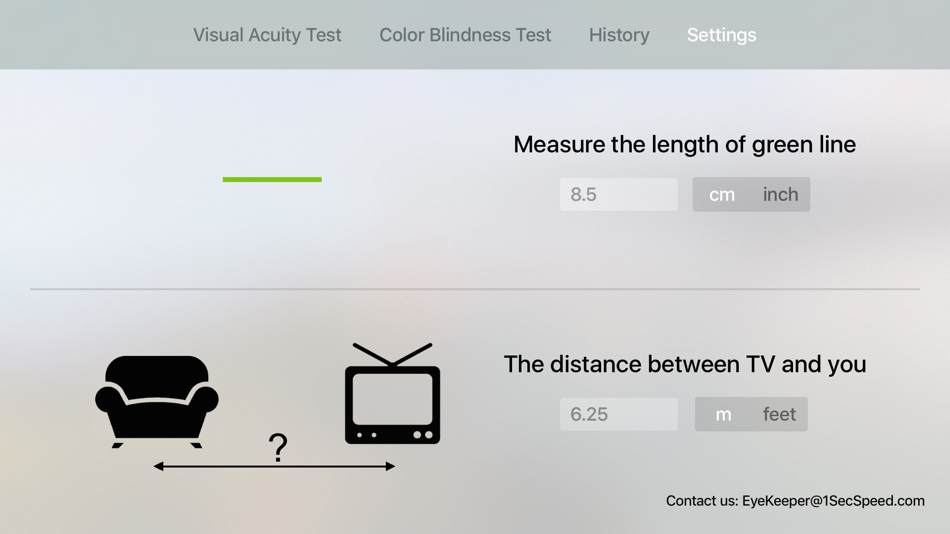
Task: Go to the History tab
Action: [x=619, y=35]
